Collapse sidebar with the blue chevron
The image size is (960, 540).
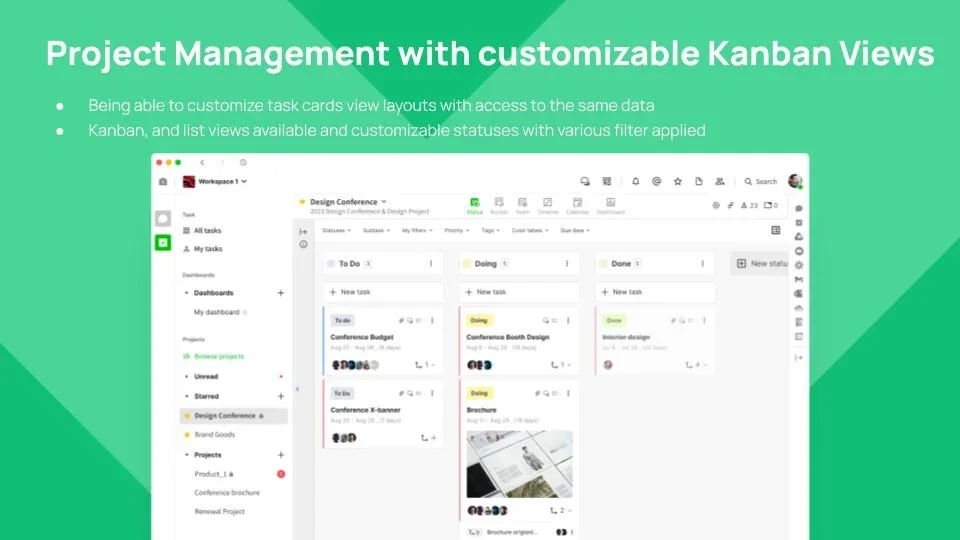(298, 389)
